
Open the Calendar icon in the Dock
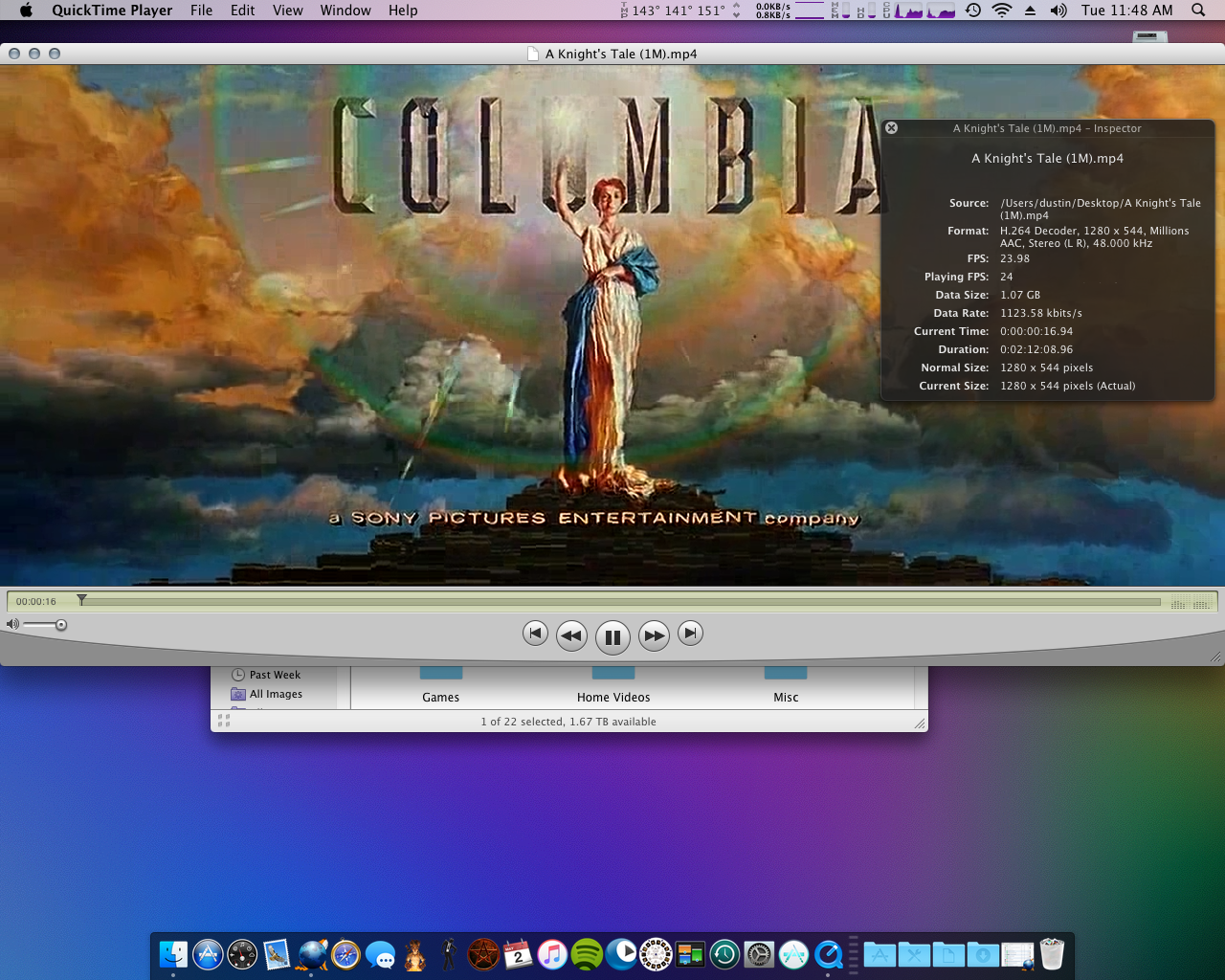tap(518, 954)
